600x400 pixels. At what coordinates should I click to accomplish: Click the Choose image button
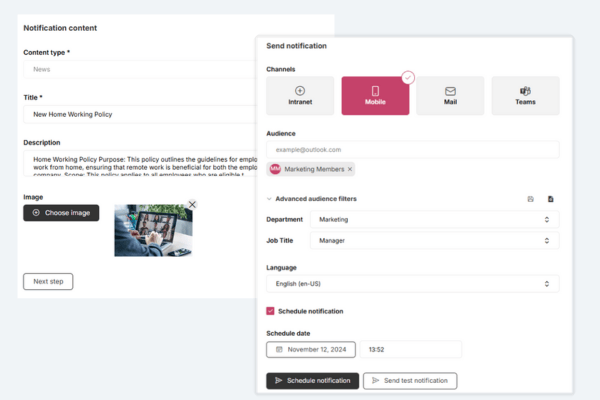tap(61, 213)
